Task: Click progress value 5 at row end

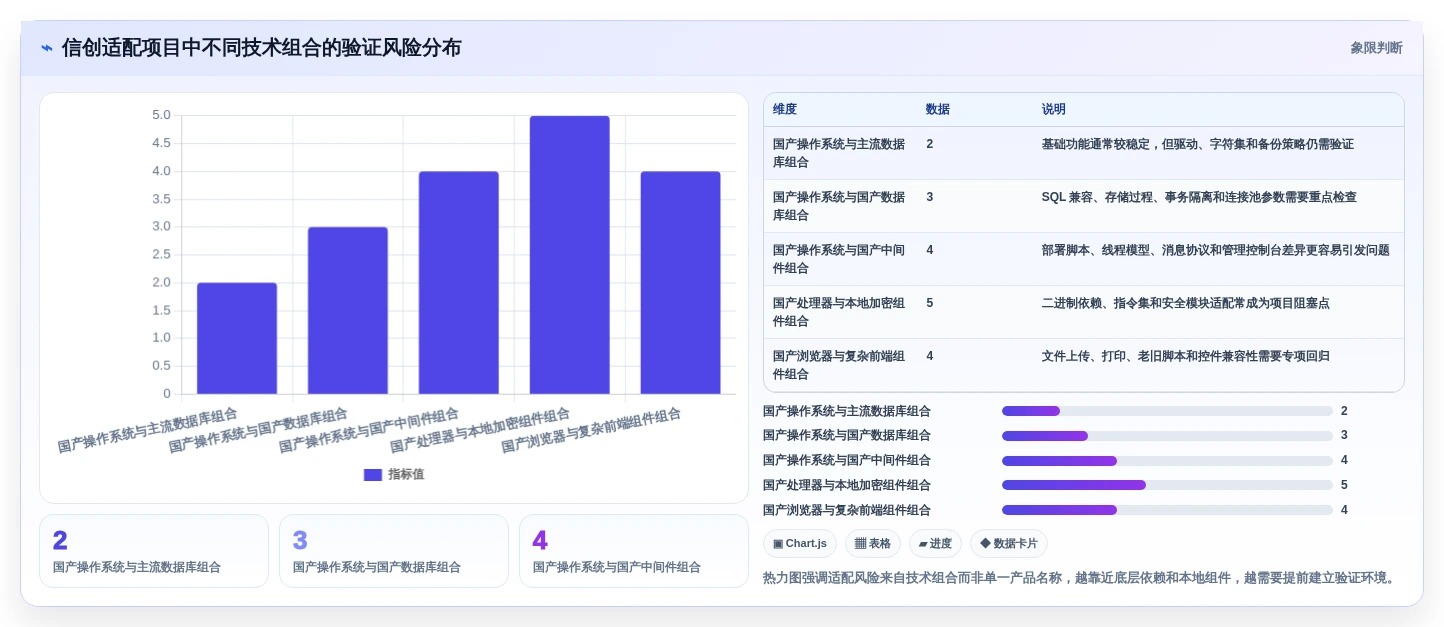Action: (1344, 485)
